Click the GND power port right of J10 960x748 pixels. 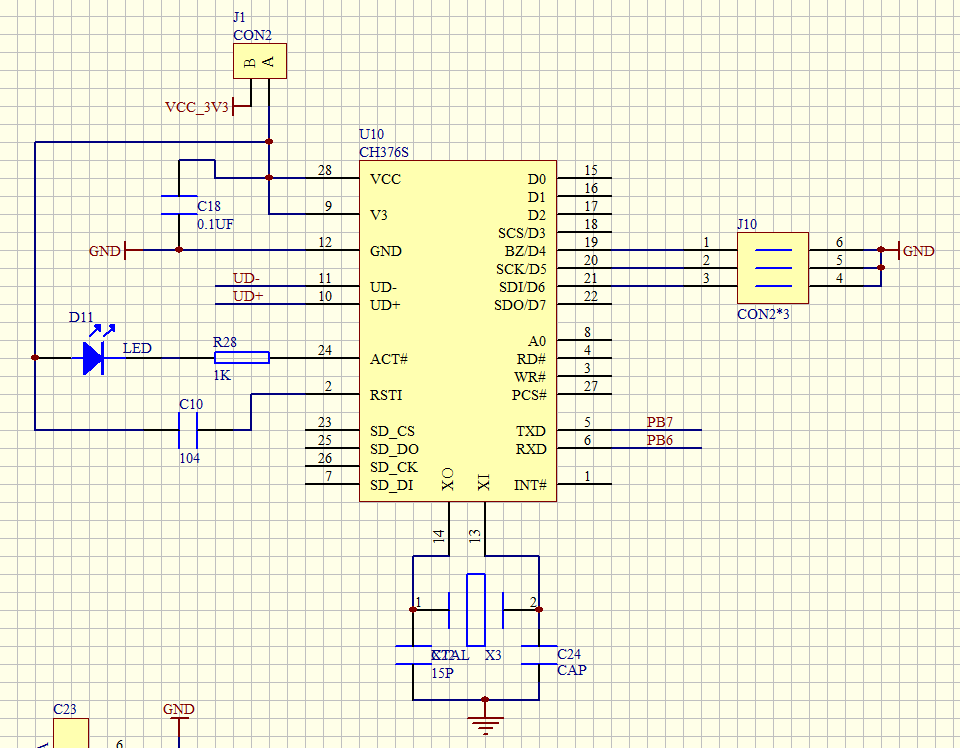(918, 251)
